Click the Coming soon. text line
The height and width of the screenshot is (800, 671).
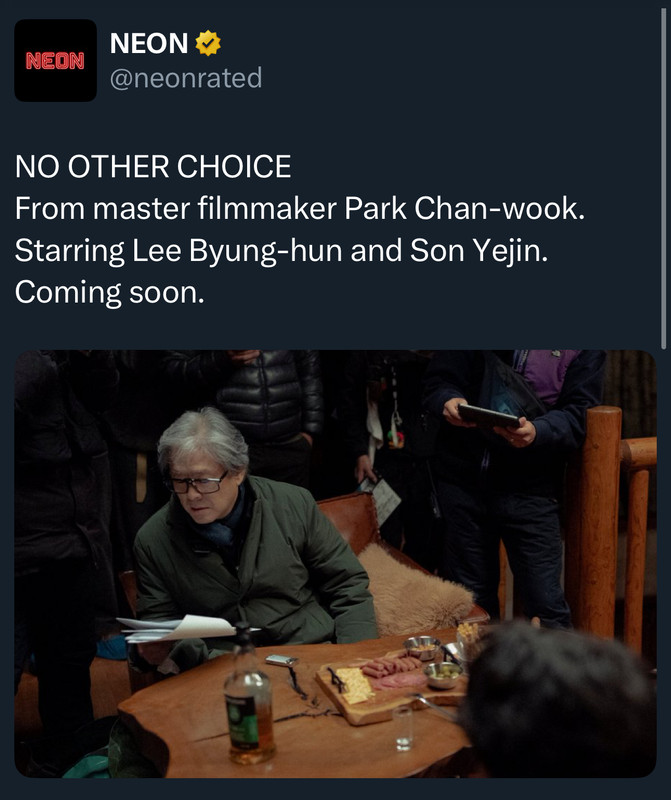coord(110,293)
